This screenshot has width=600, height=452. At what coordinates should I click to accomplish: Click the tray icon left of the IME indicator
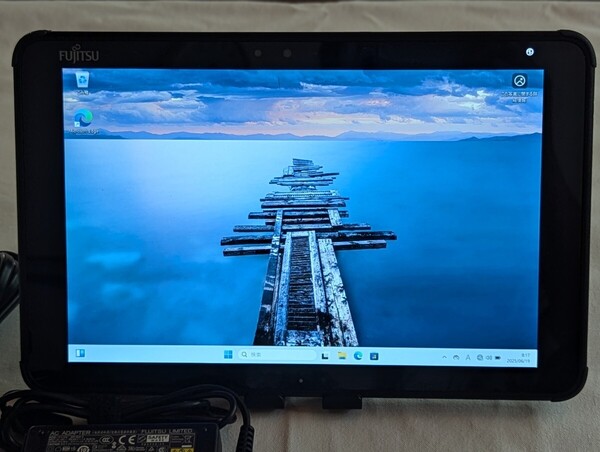pyautogui.click(x=456, y=357)
